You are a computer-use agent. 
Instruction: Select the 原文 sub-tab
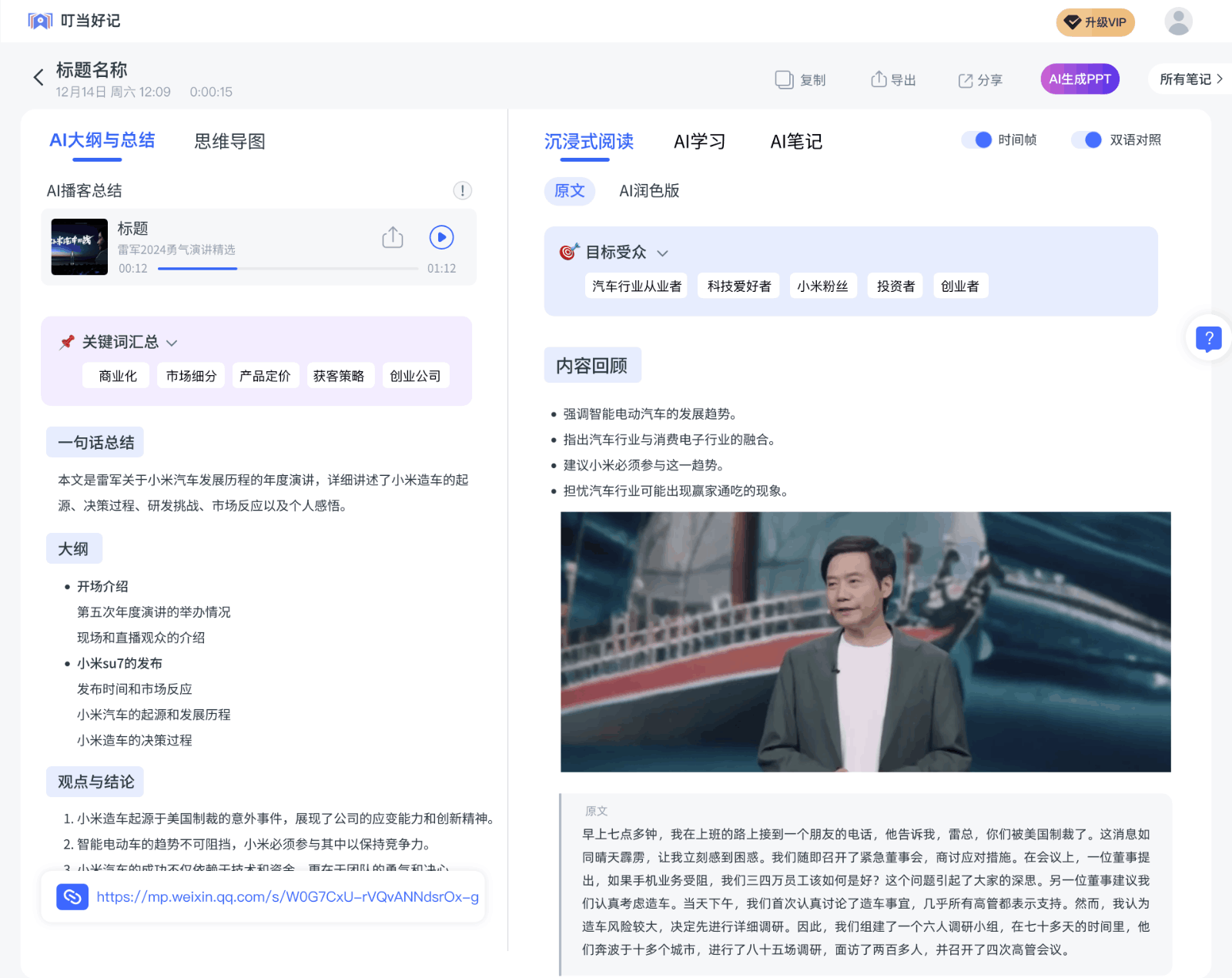click(570, 190)
